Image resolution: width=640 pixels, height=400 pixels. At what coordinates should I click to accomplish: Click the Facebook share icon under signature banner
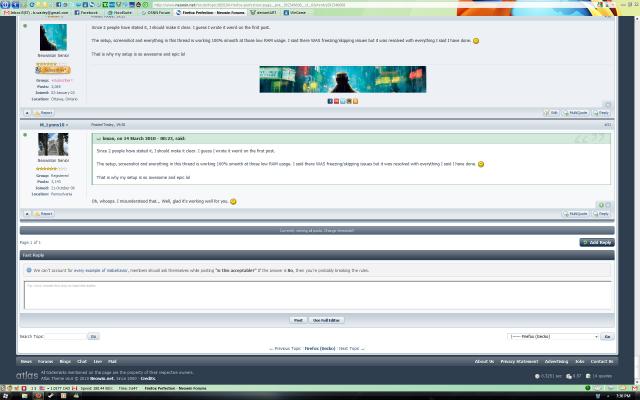tap(330, 101)
